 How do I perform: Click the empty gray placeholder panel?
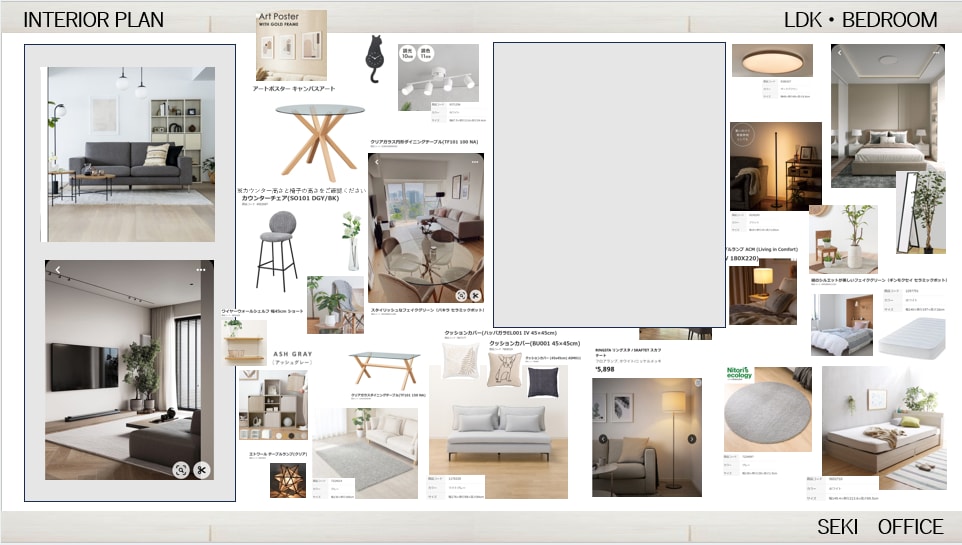pos(609,185)
